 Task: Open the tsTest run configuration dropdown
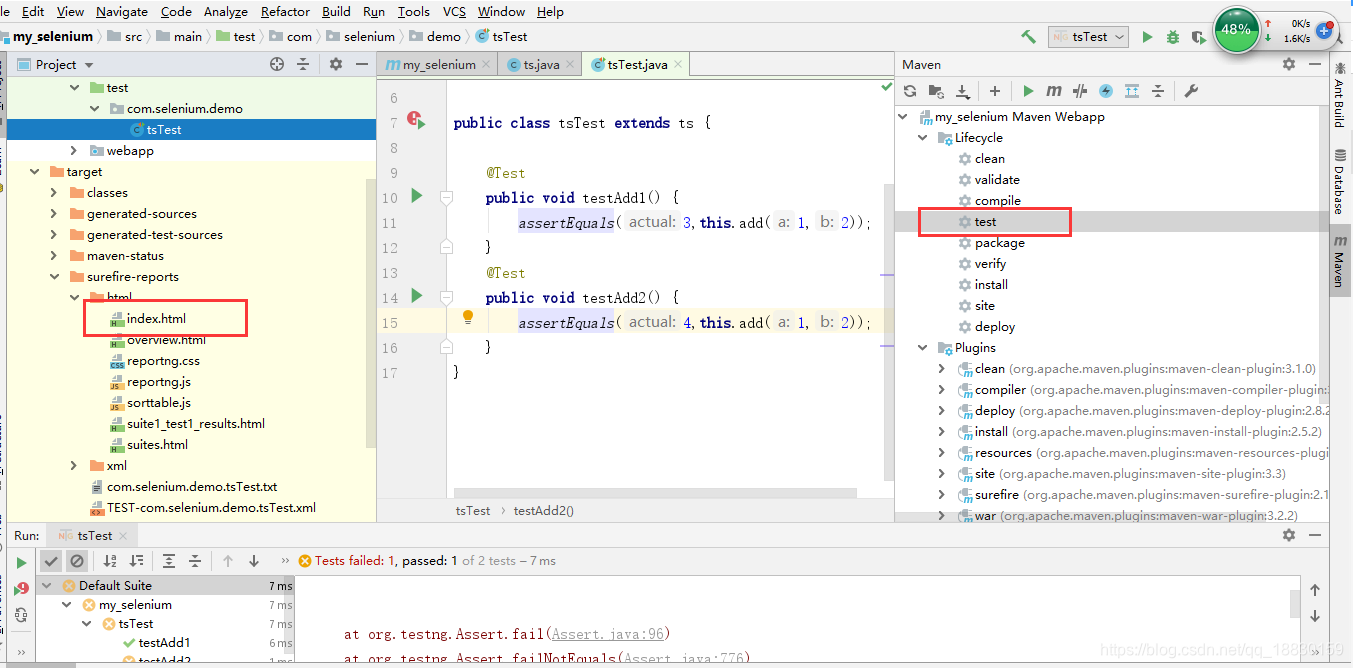click(x=1089, y=37)
